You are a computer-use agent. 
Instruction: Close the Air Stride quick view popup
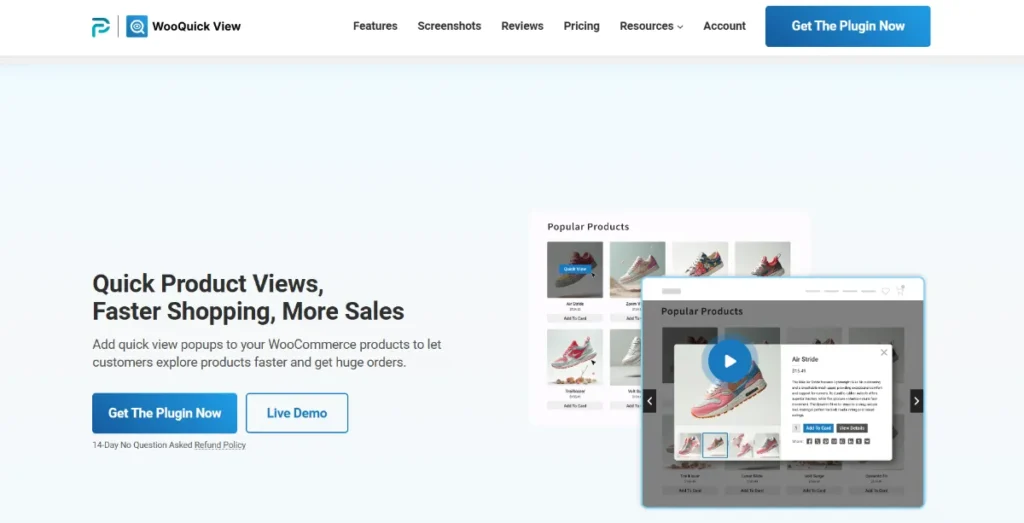884,353
